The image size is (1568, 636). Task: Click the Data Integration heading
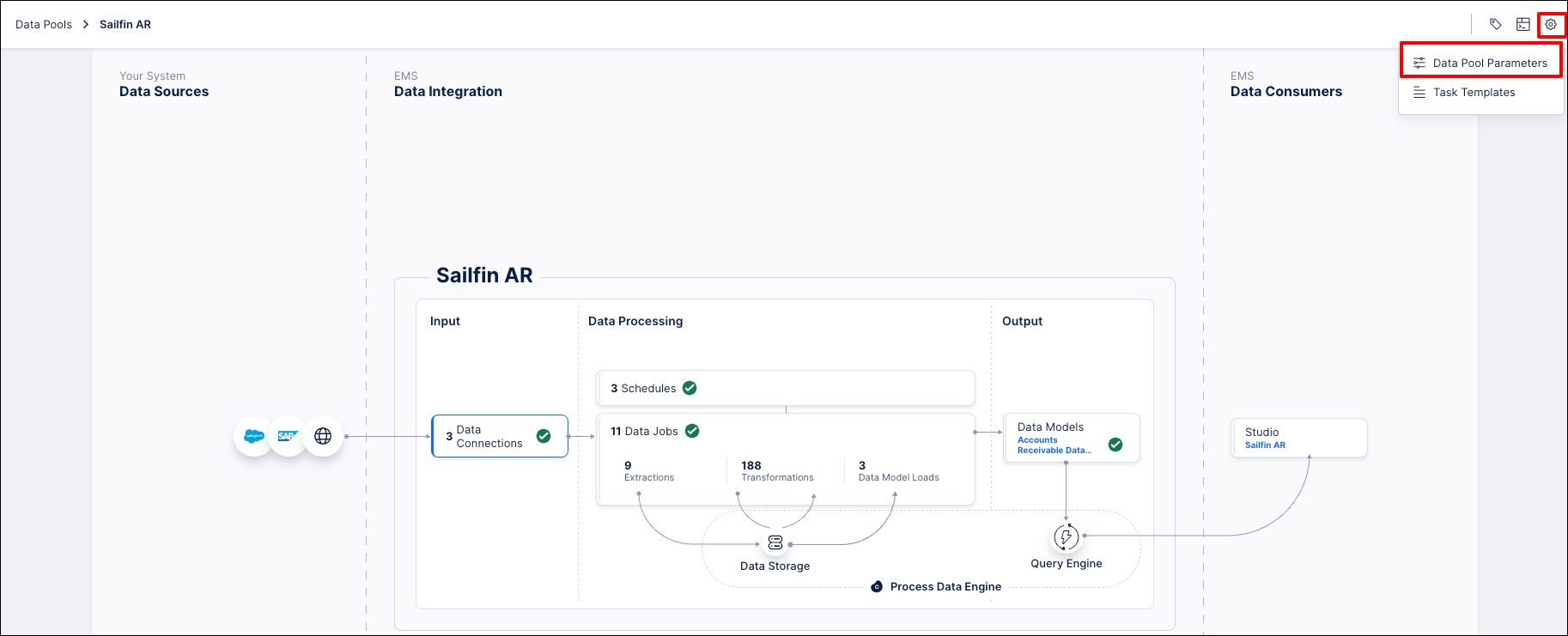pos(448,92)
